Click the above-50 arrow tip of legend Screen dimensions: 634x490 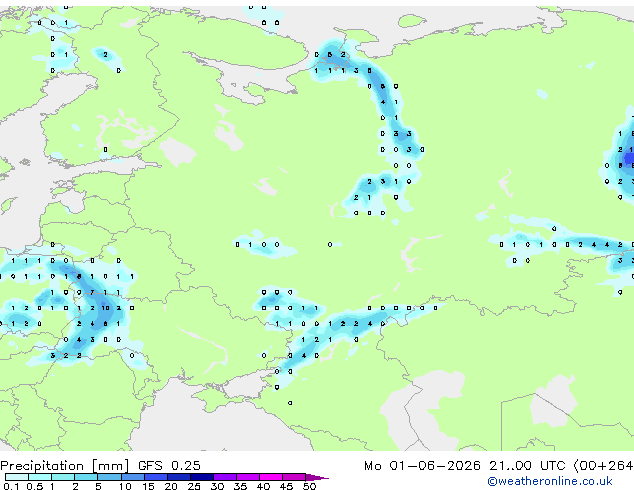pos(317,477)
